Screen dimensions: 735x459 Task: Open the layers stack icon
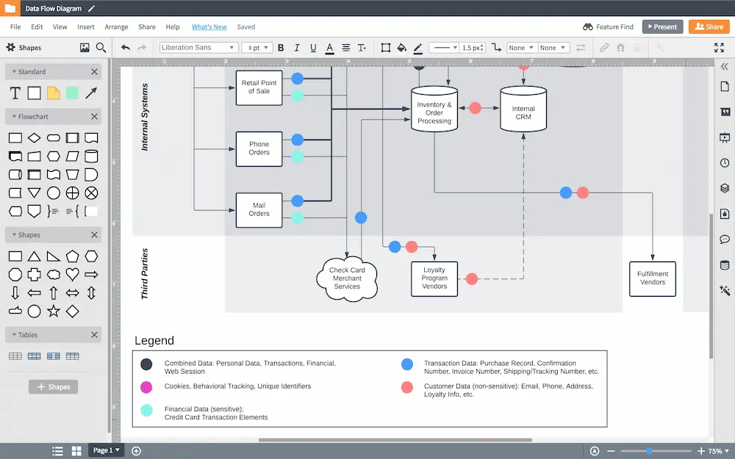tap(725, 188)
